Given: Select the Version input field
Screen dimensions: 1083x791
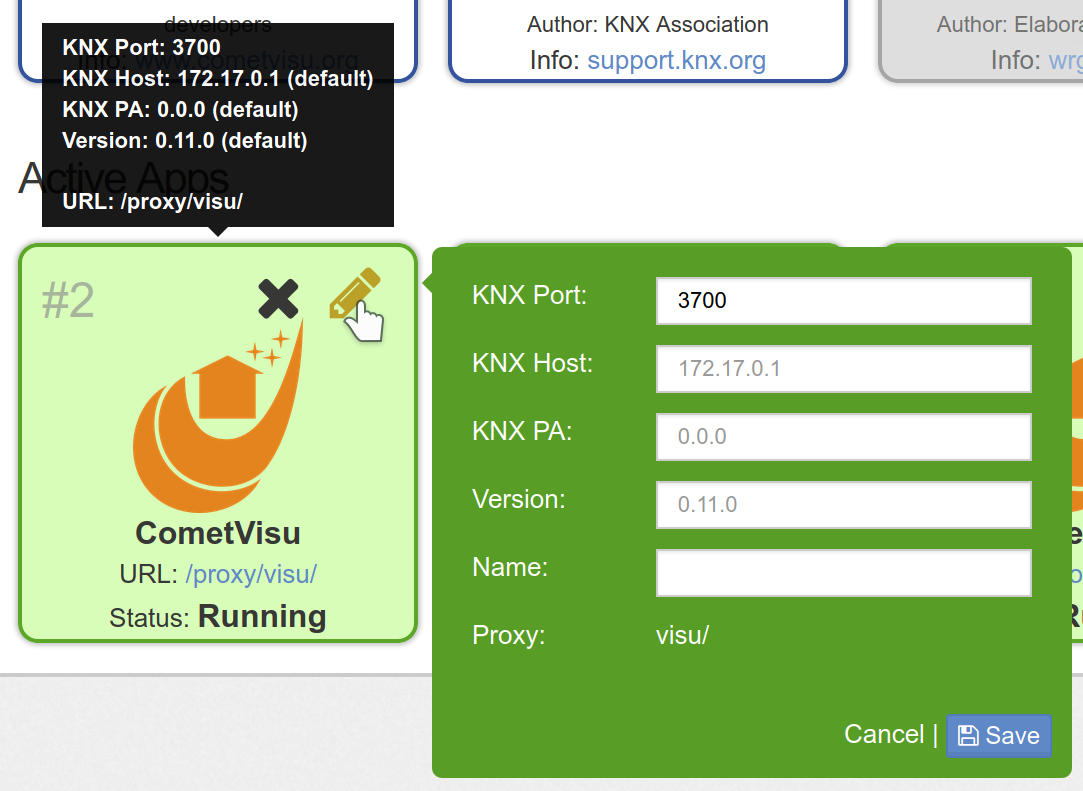Looking at the screenshot, I should (843, 504).
